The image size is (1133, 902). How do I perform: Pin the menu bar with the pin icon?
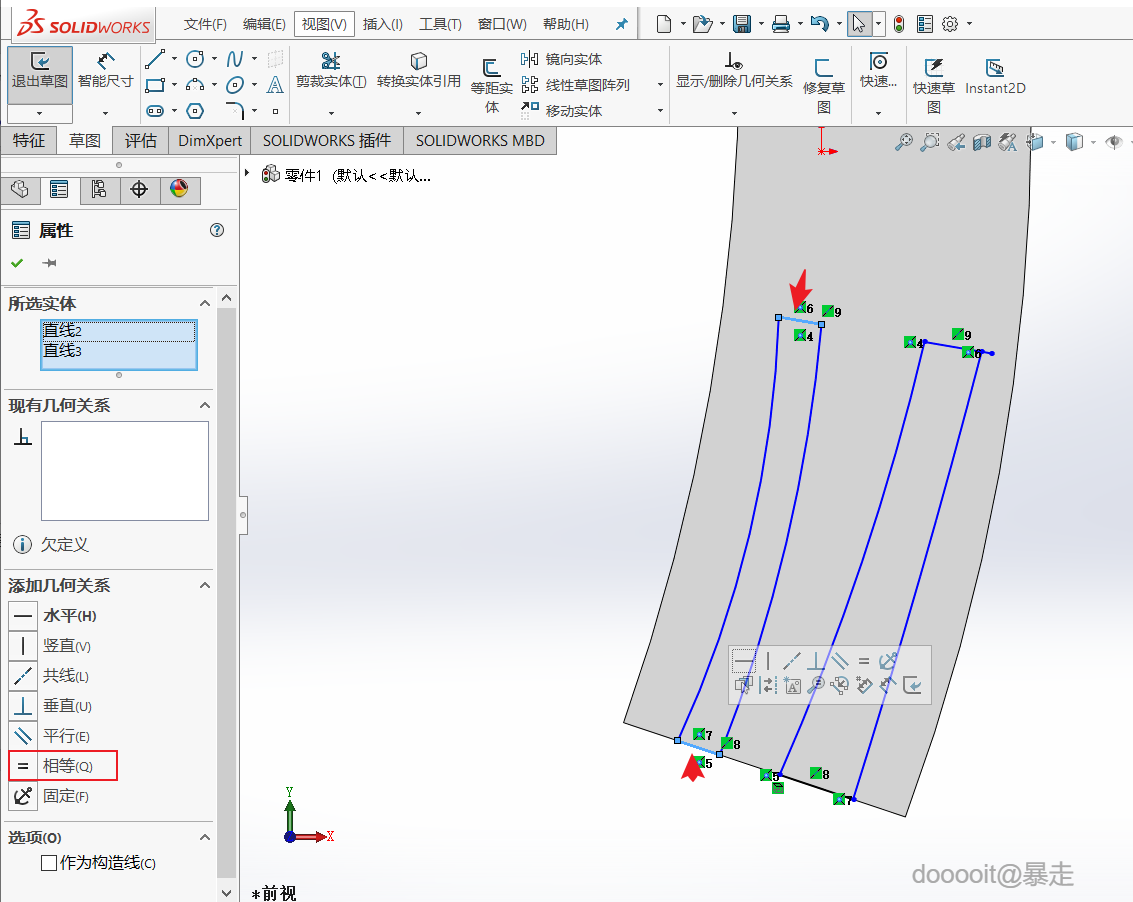621,24
